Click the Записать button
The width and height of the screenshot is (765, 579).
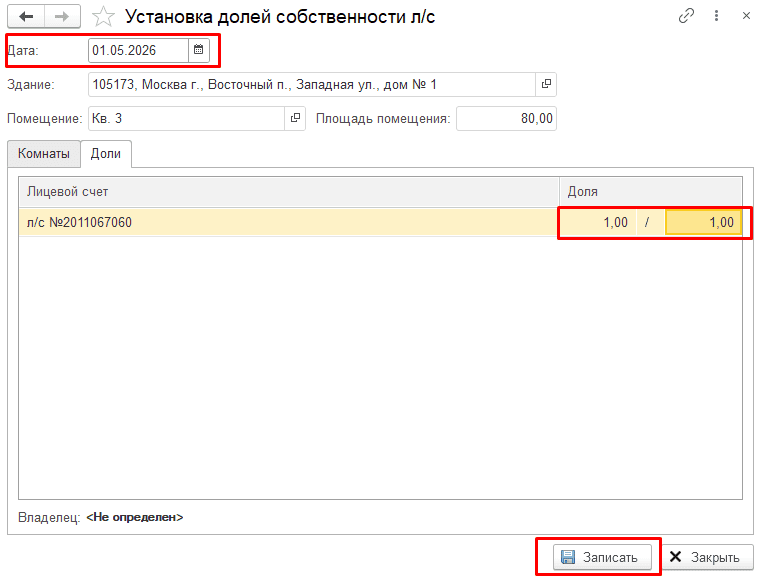[x=603, y=557]
